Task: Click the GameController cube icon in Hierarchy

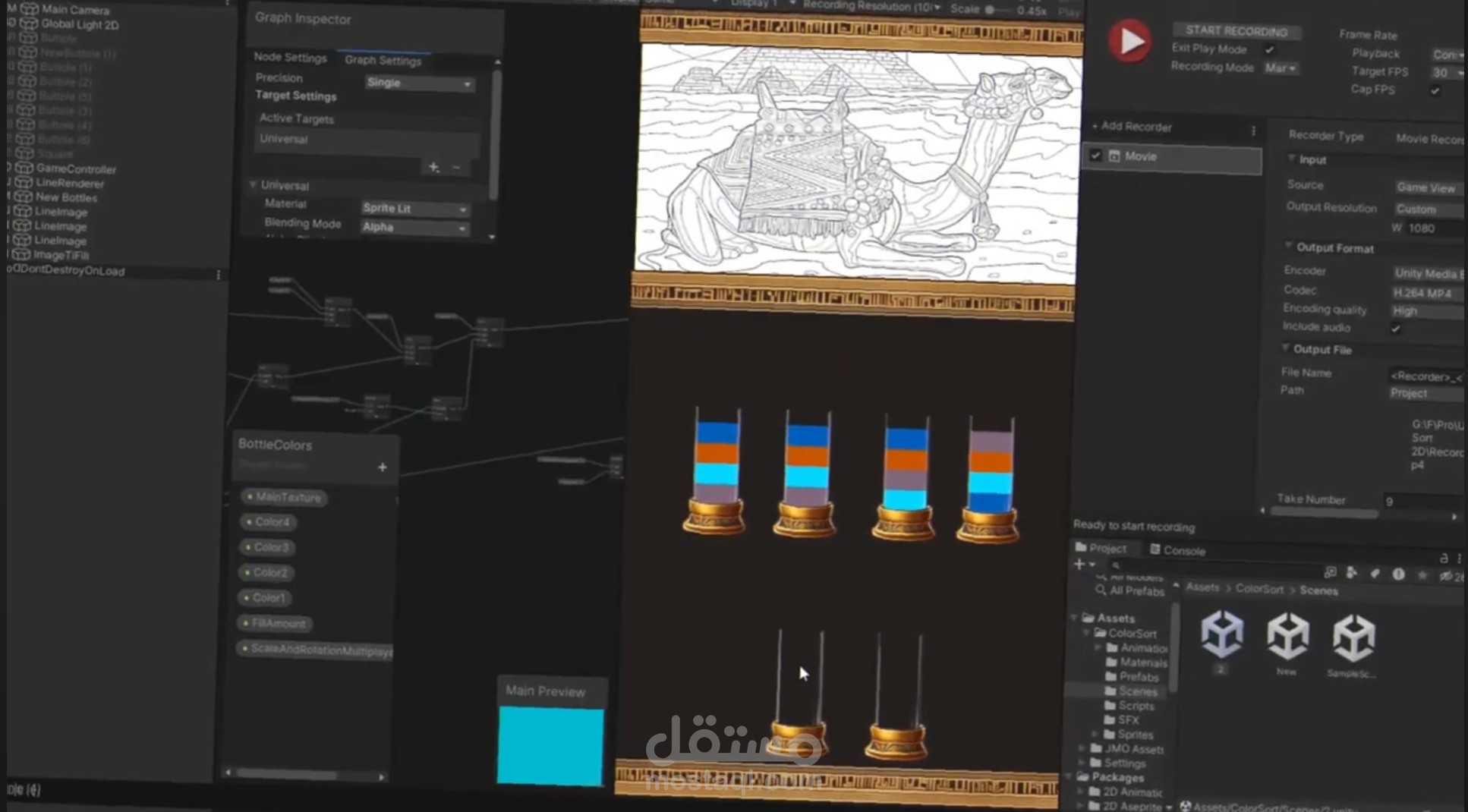Action: (24, 168)
